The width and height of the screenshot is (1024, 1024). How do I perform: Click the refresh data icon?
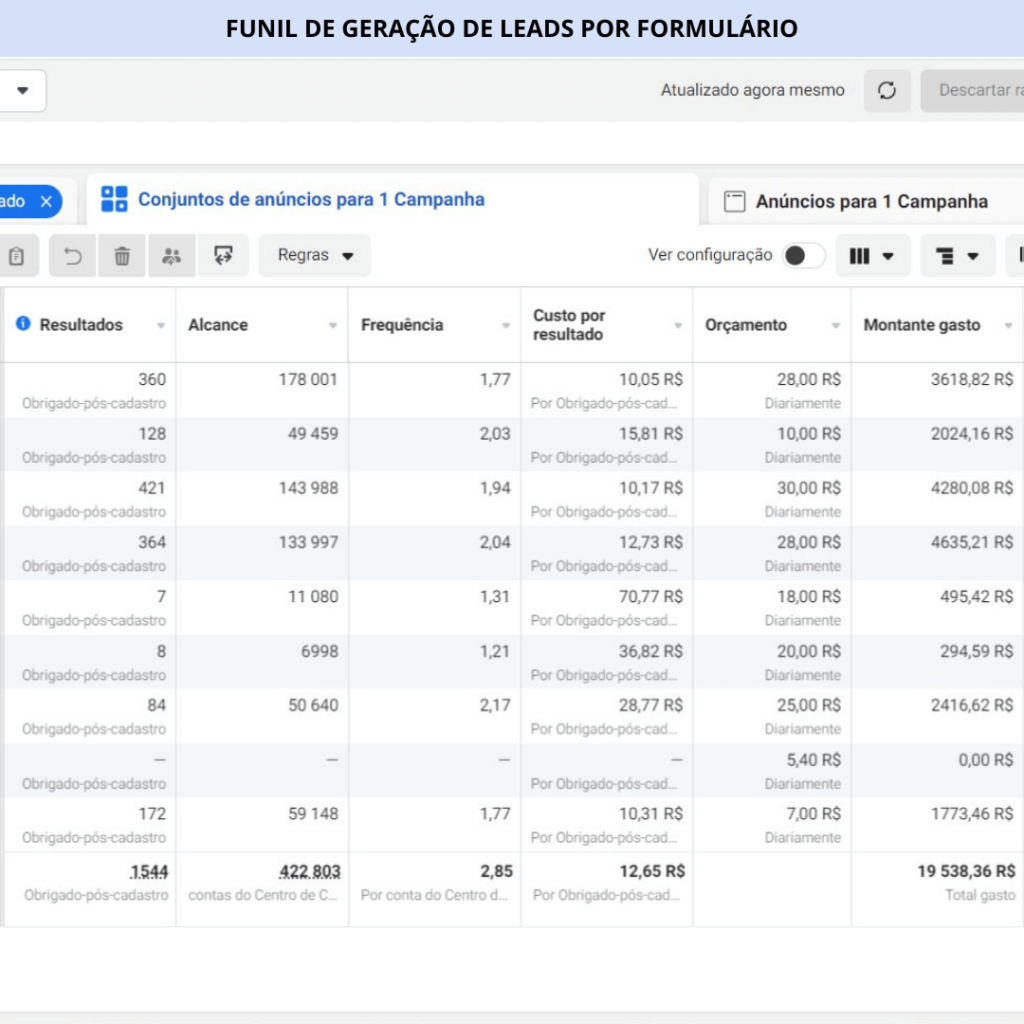[887, 90]
